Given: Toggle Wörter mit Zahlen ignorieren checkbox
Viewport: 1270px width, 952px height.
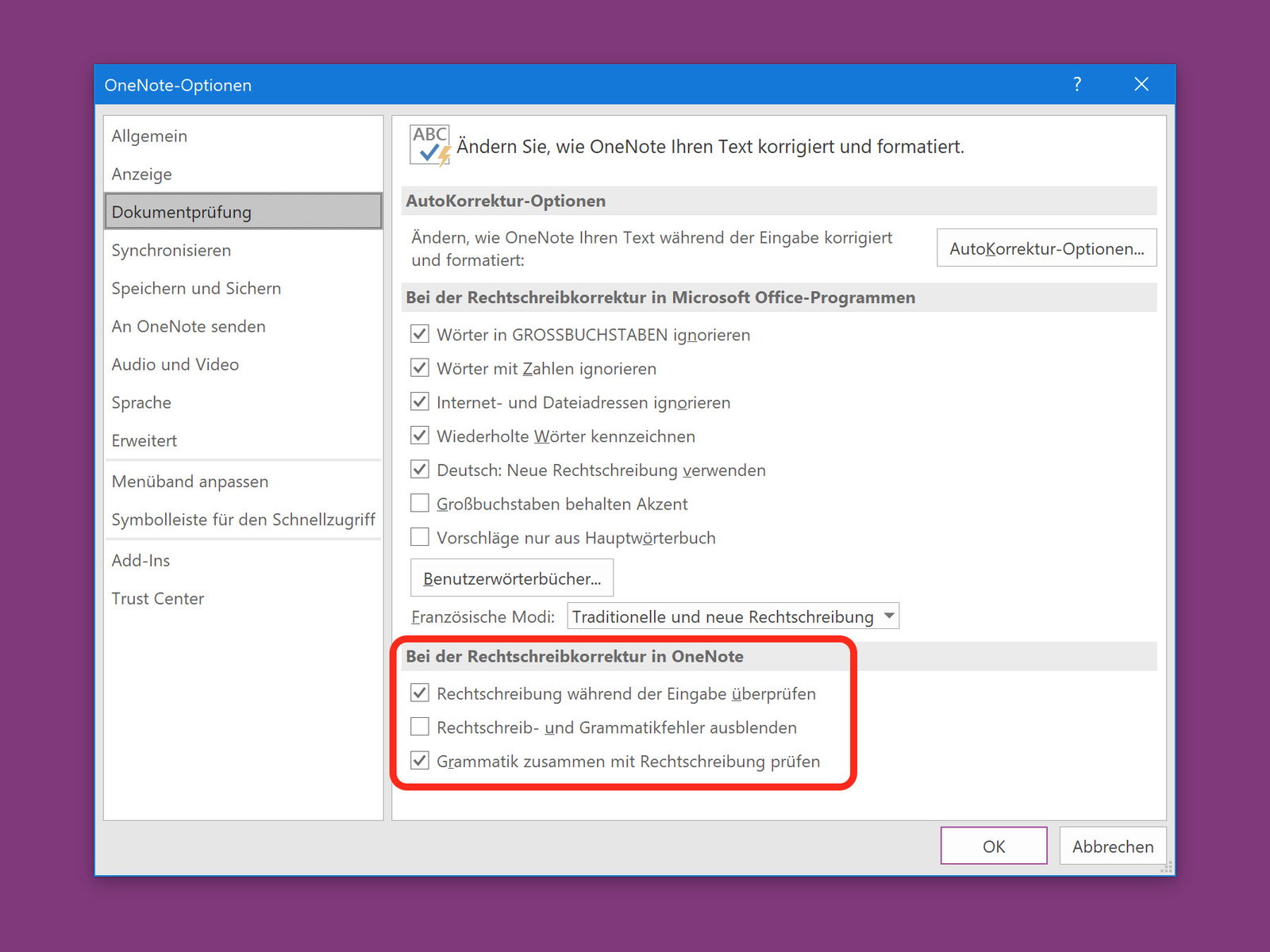Looking at the screenshot, I should pos(420,368).
